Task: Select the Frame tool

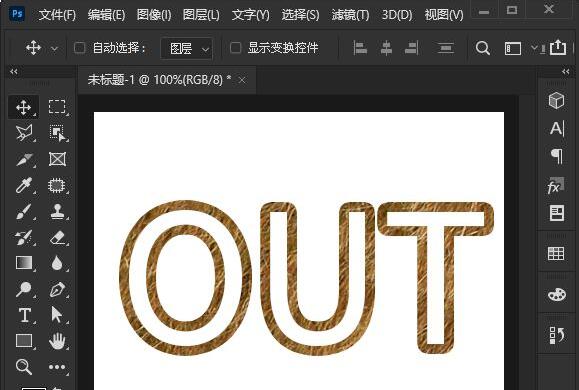Action: [x=57, y=159]
